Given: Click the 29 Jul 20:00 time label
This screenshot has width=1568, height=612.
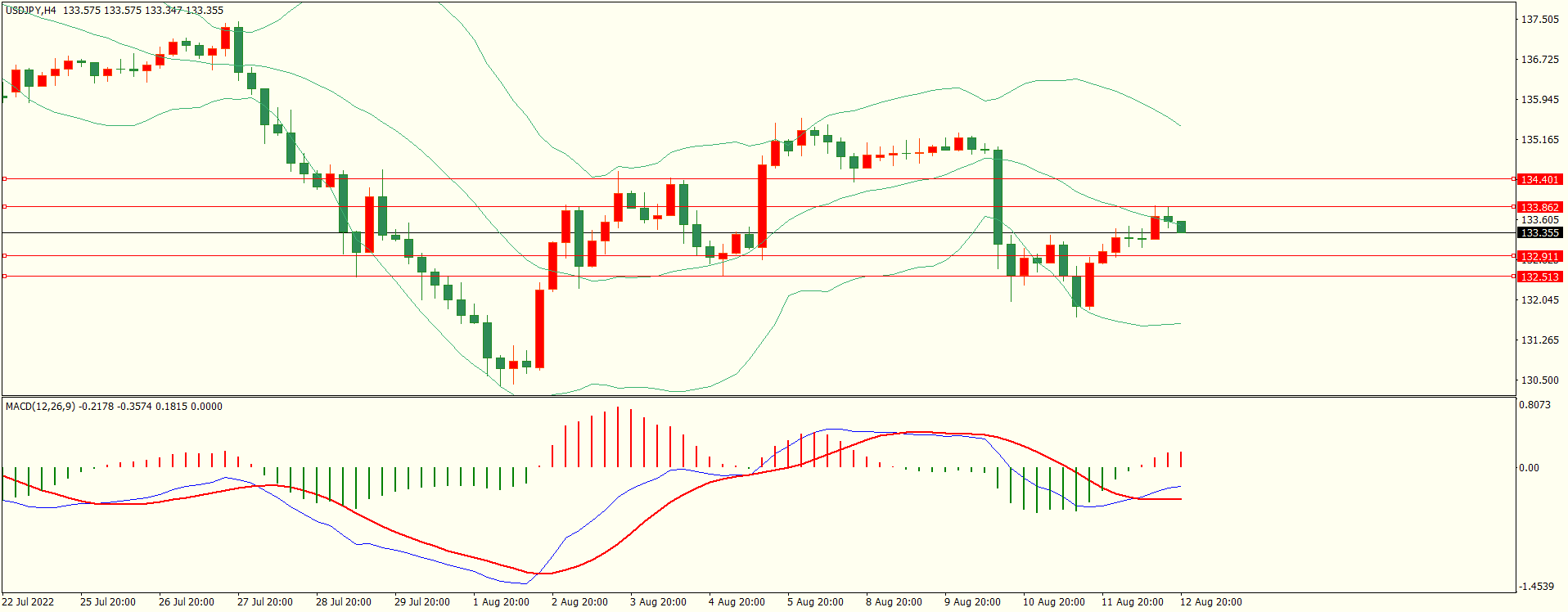Looking at the screenshot, I should click(x=422, y=601).
